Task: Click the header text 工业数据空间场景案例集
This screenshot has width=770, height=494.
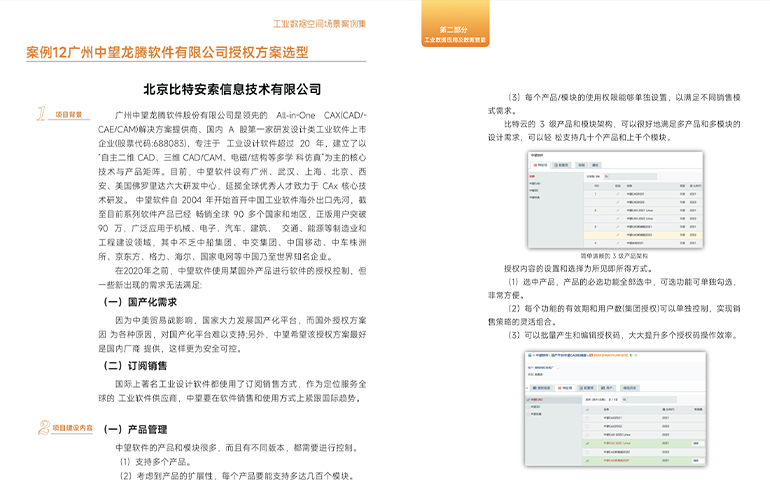Action: pos(319,24)
